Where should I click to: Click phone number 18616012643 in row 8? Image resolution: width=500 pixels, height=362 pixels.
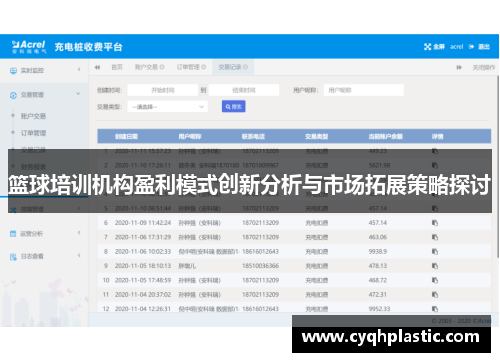point(260,251)
